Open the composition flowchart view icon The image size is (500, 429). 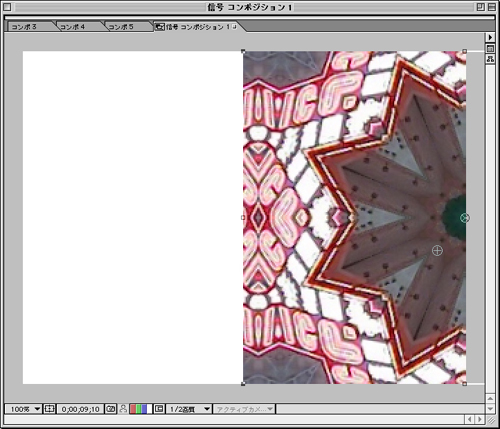(x=490, y=59)
